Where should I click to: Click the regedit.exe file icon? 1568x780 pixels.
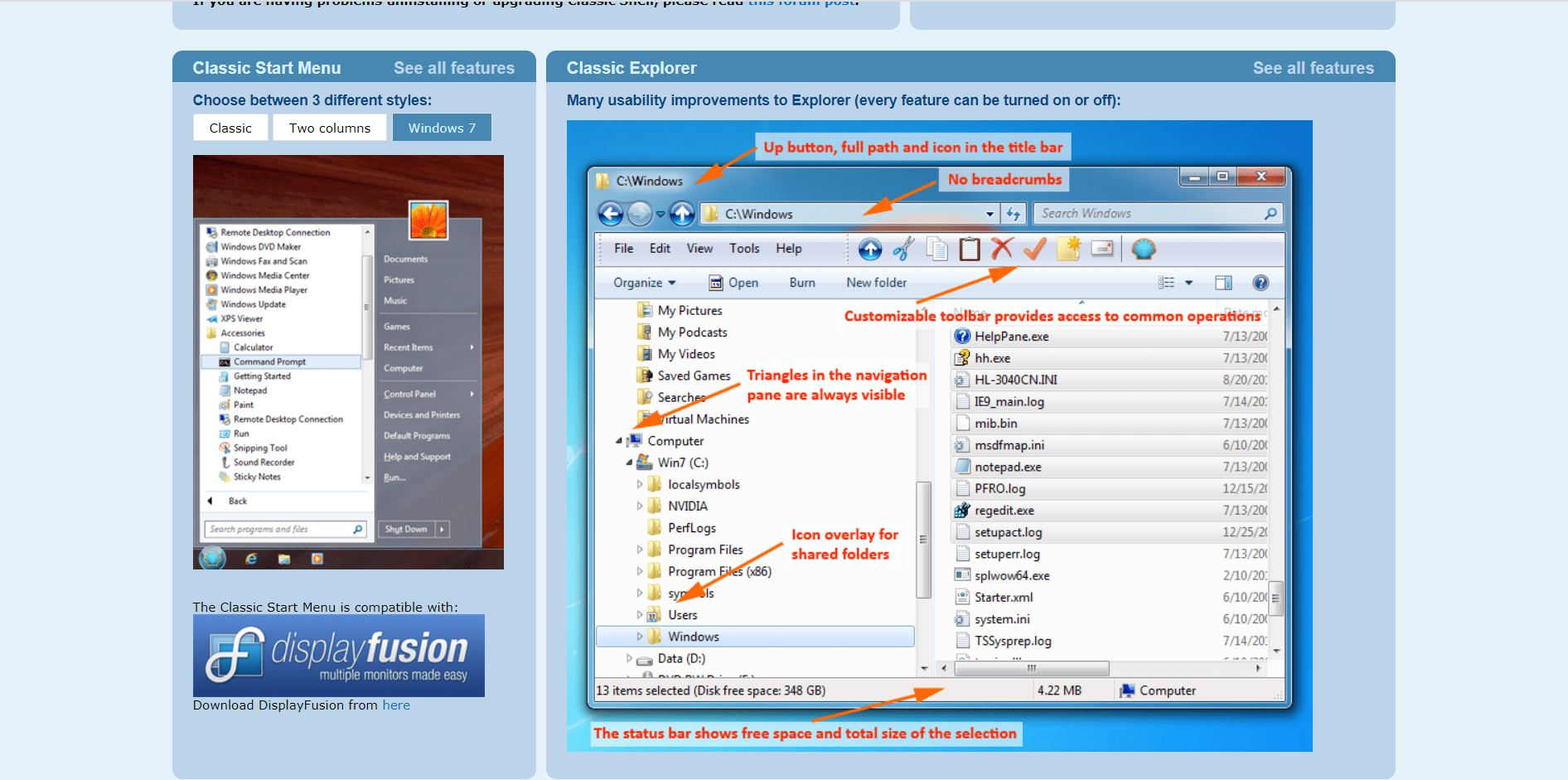pyautogui.click(x=962, y=511)
